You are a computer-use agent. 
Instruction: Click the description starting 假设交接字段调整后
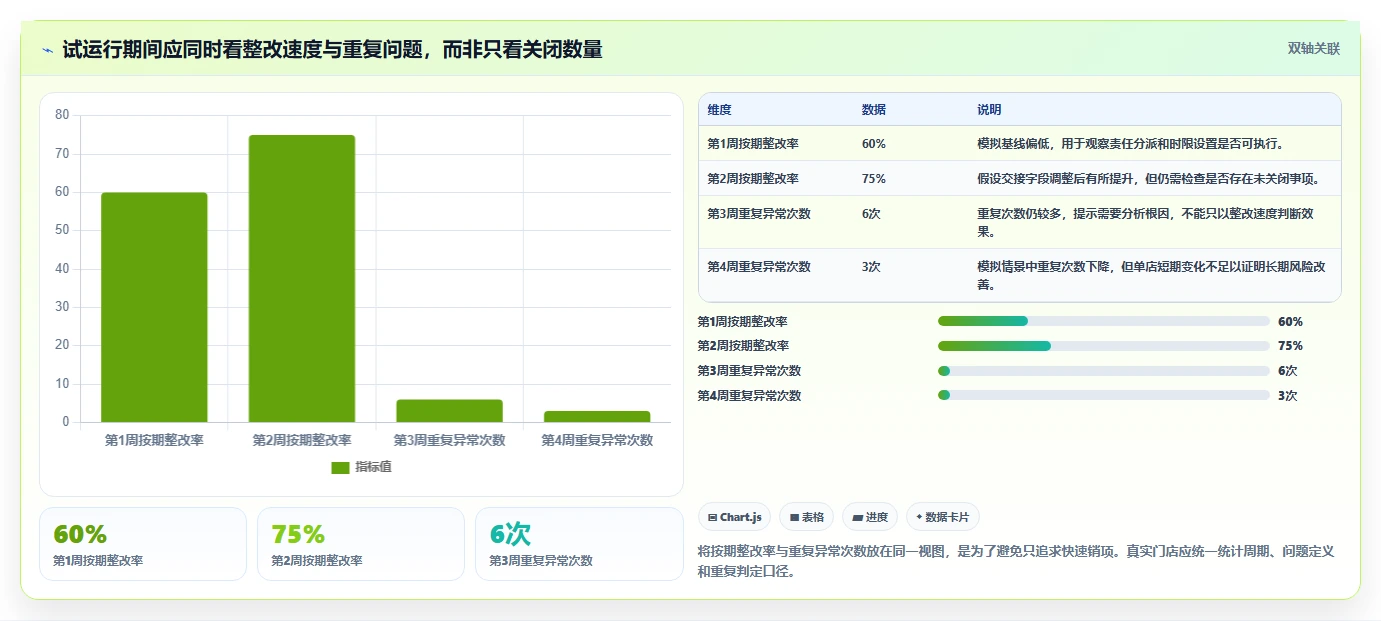coord(1151,179)
